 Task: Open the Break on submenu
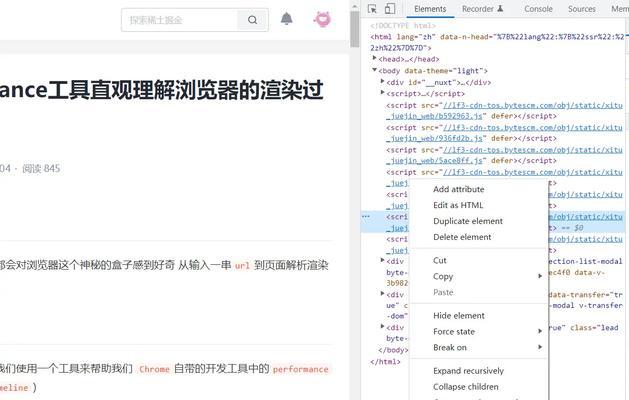tap(479, 347)
